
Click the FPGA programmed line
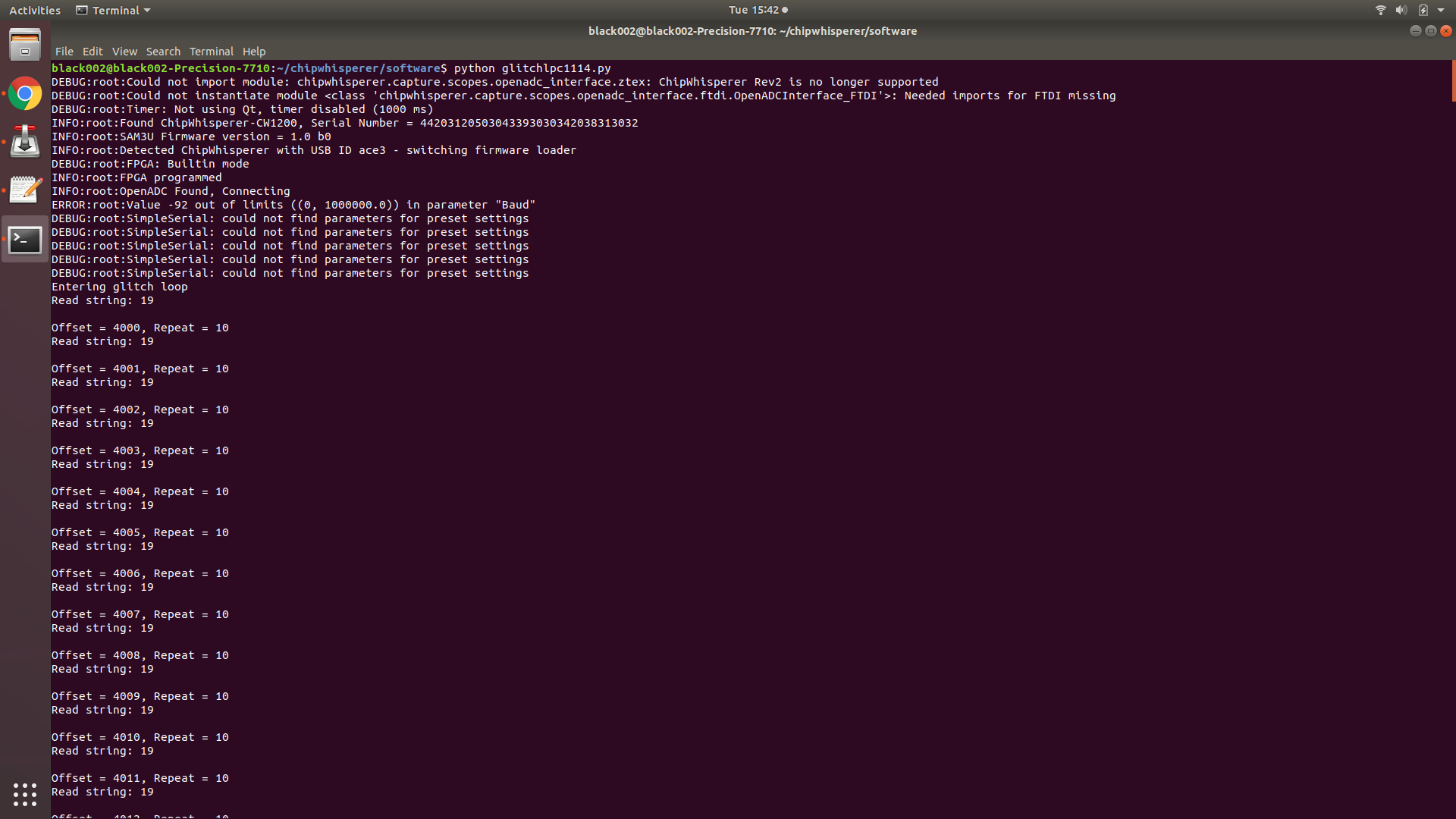click(x=136, y=177)
